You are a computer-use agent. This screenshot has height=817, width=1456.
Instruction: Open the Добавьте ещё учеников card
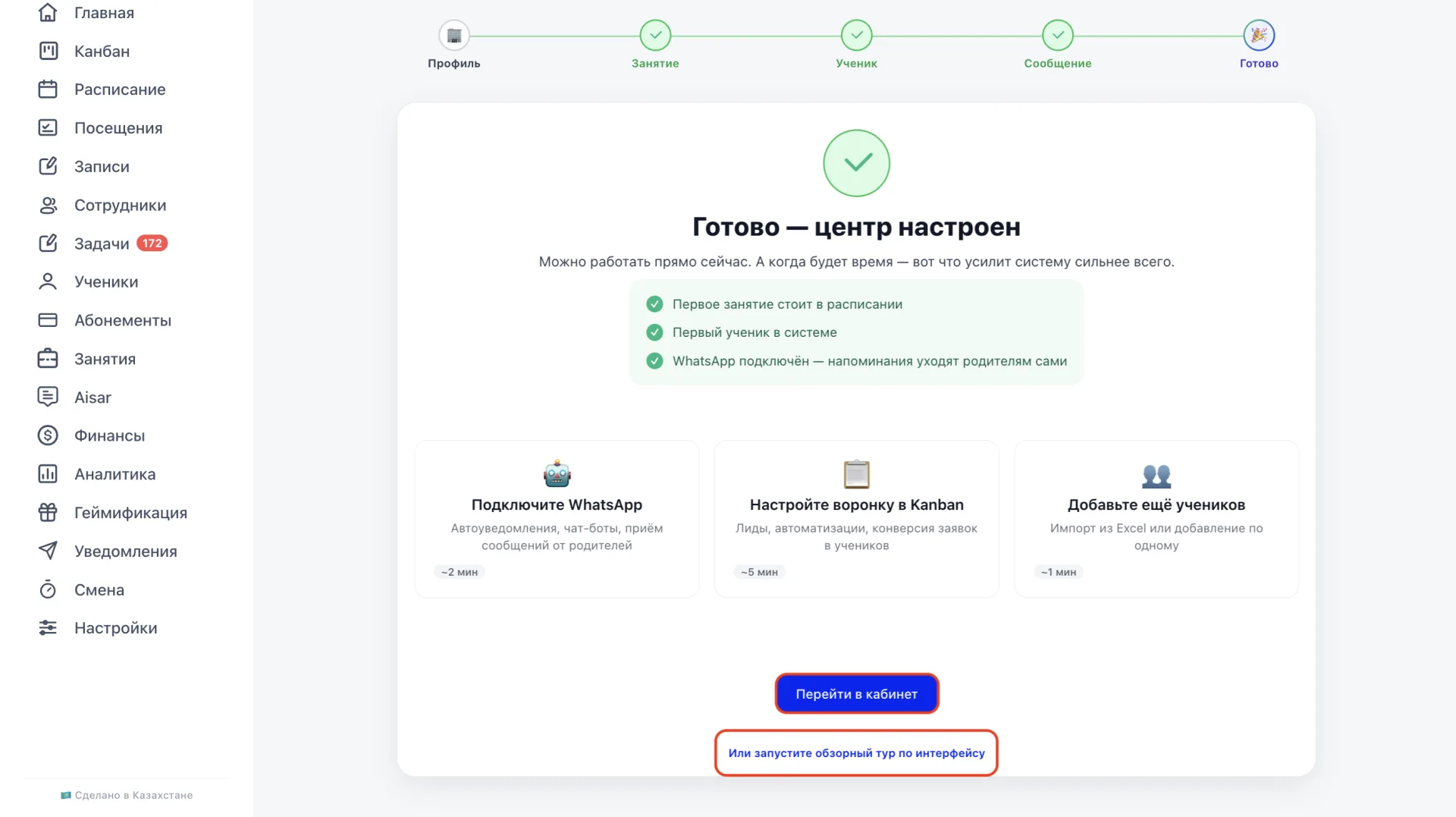[1156, 519]
